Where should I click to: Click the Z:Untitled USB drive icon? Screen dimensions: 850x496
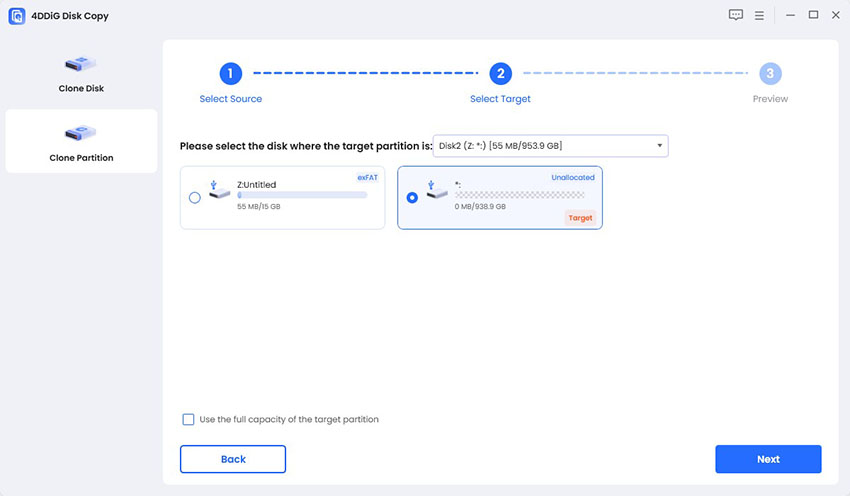tap(218, 190)
